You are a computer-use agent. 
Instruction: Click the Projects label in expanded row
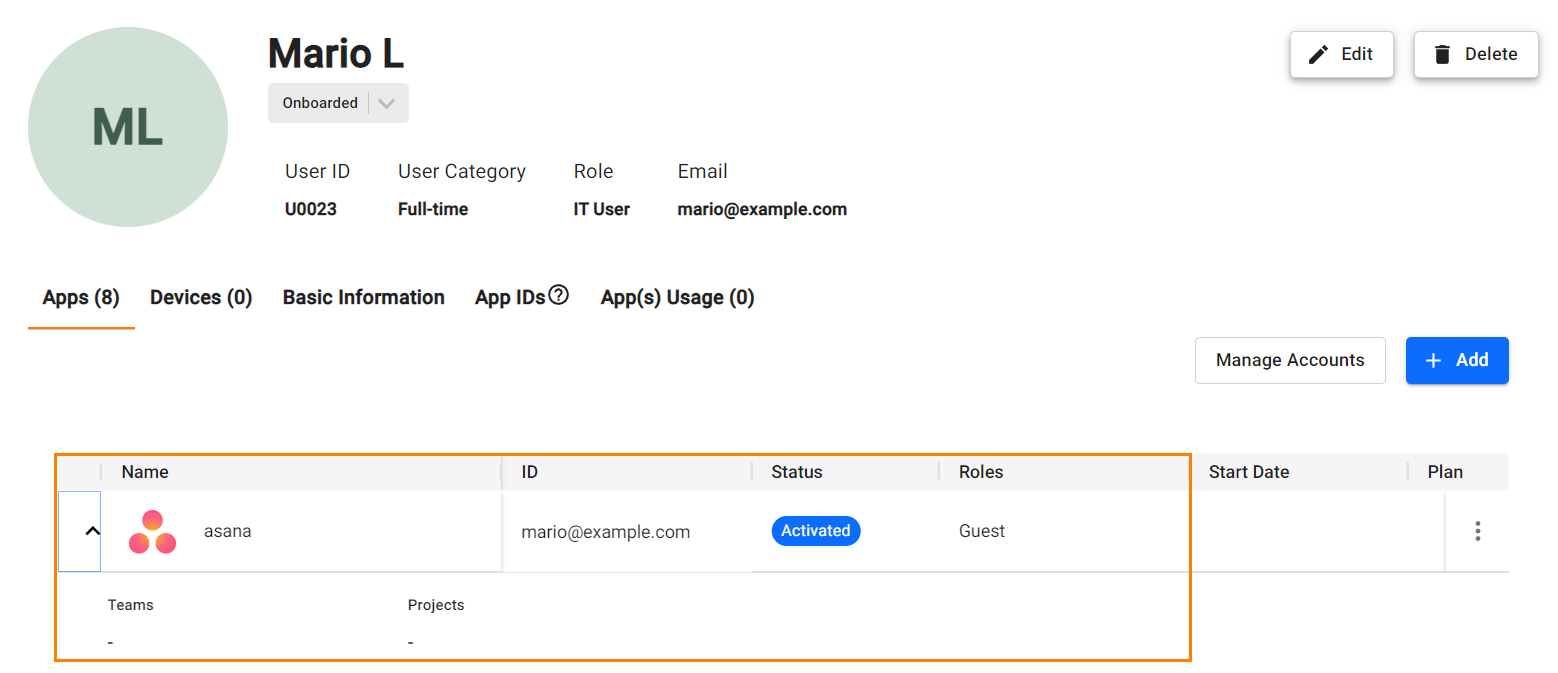436,605
